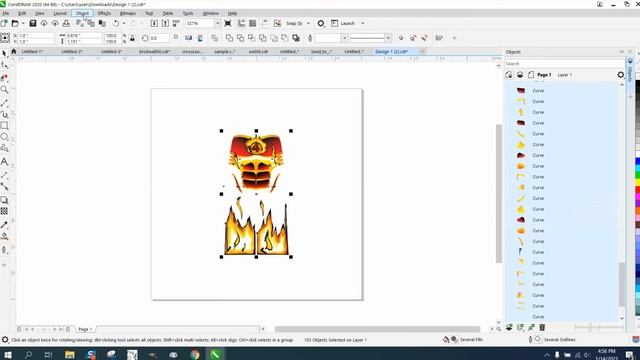
Task: Click the New document icon
Action: (4, 23)
